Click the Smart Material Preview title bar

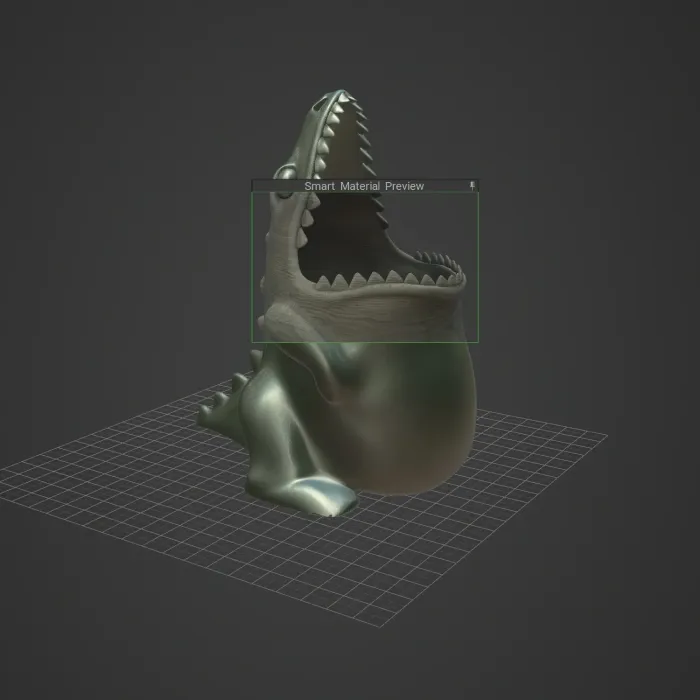[365, 186]
